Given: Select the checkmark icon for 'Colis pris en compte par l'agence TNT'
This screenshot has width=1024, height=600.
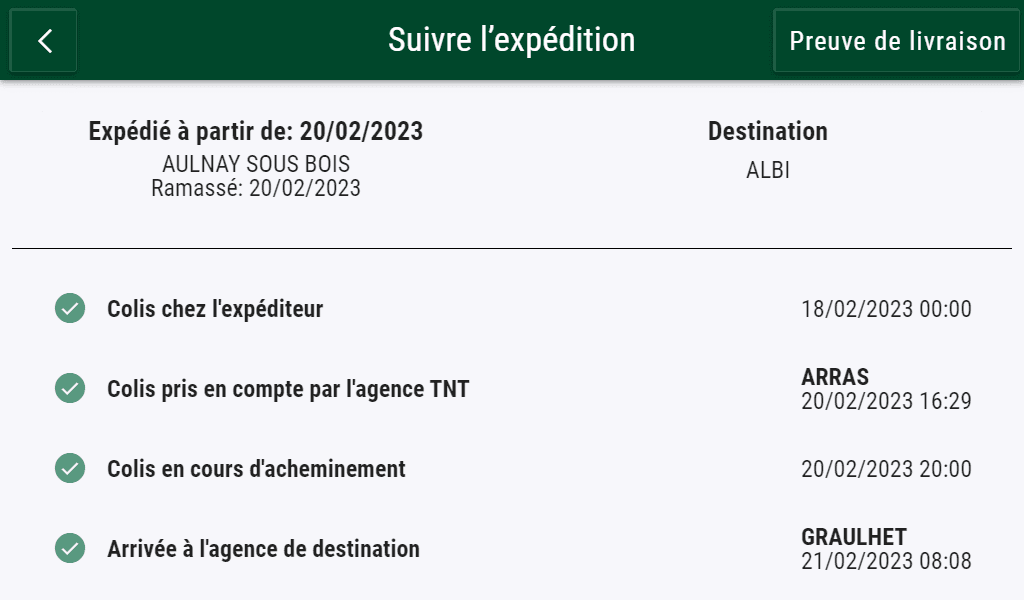Looking at the screenshot, I should click(68, 388).
